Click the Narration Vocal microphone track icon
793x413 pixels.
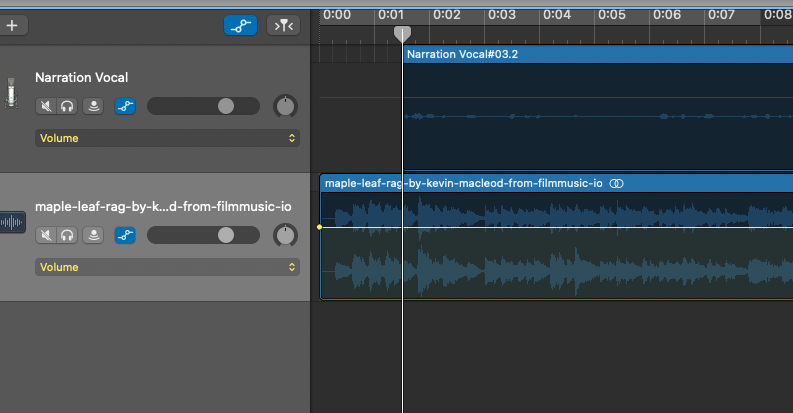13,93
